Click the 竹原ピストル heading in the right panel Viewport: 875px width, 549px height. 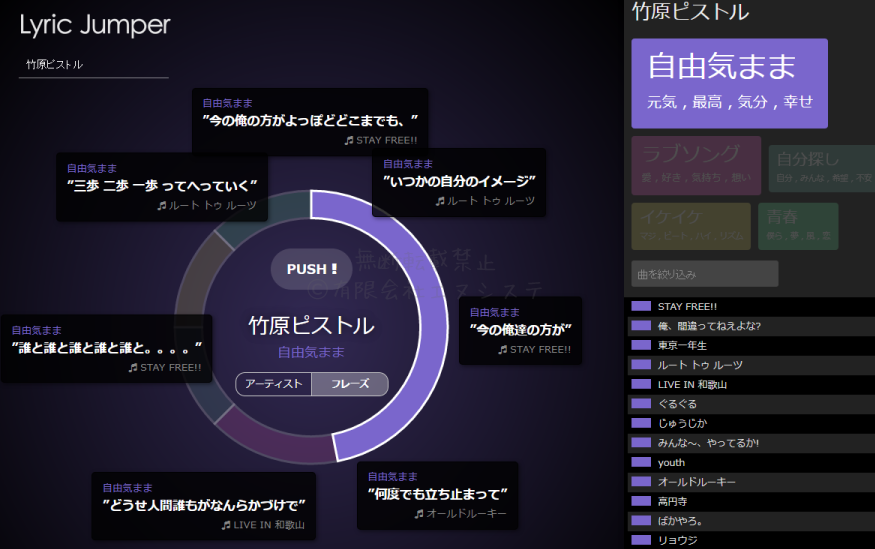(690, 12)
